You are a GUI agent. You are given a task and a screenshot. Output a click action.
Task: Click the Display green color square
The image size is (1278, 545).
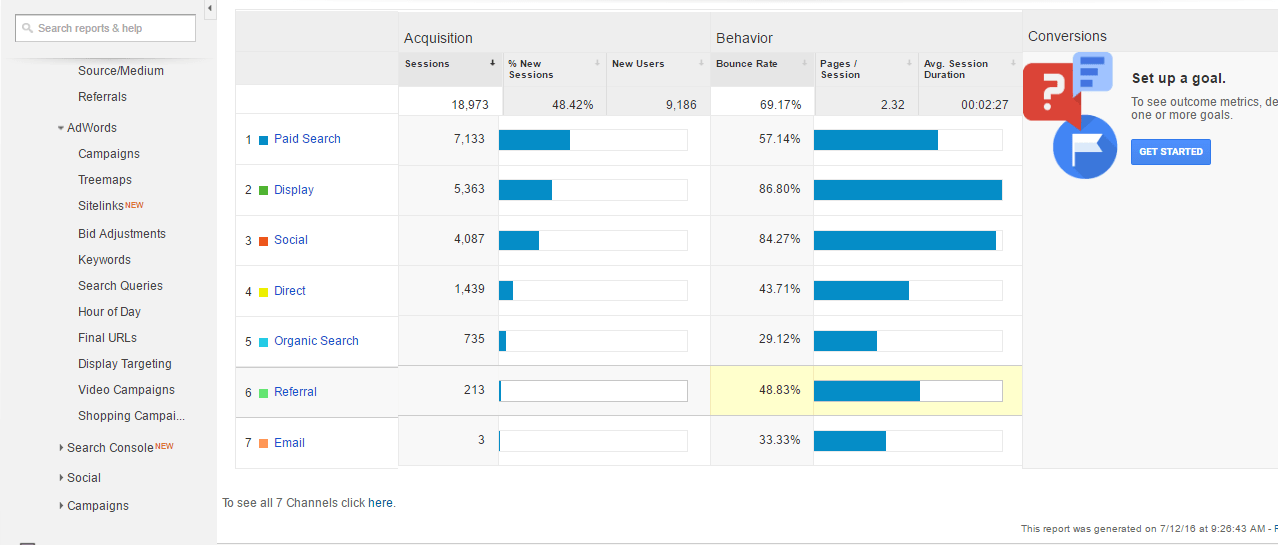click(x=263, y=190)
